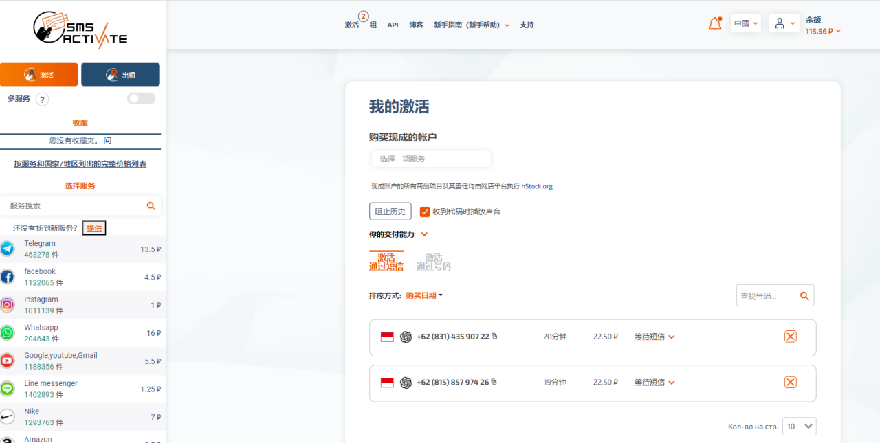
Task: Uncheck the sound-on-code-received checkbox
Action: pyautogui.click(x=425, y=212)
